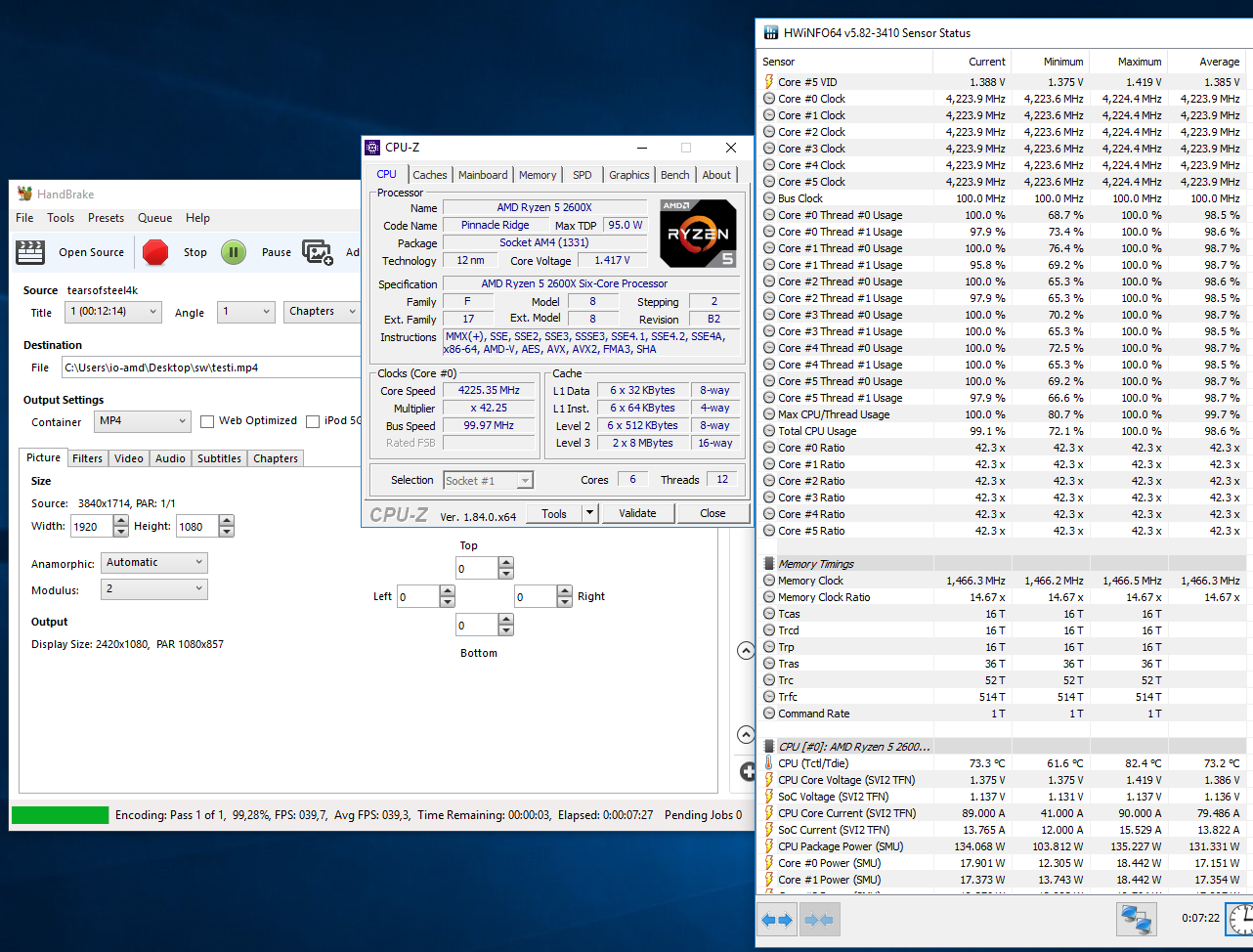Select the Command Rate sensor row
Image resolution: width=1253 pixels, height=952 pixels.
[1003, 714]
